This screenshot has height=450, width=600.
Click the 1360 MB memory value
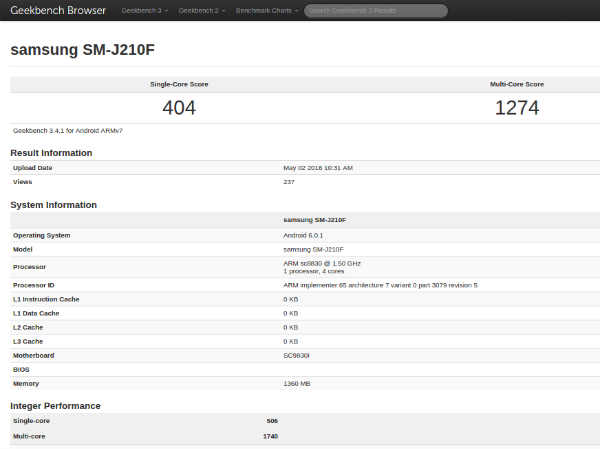pyautogui.click(x=299, y=383)
